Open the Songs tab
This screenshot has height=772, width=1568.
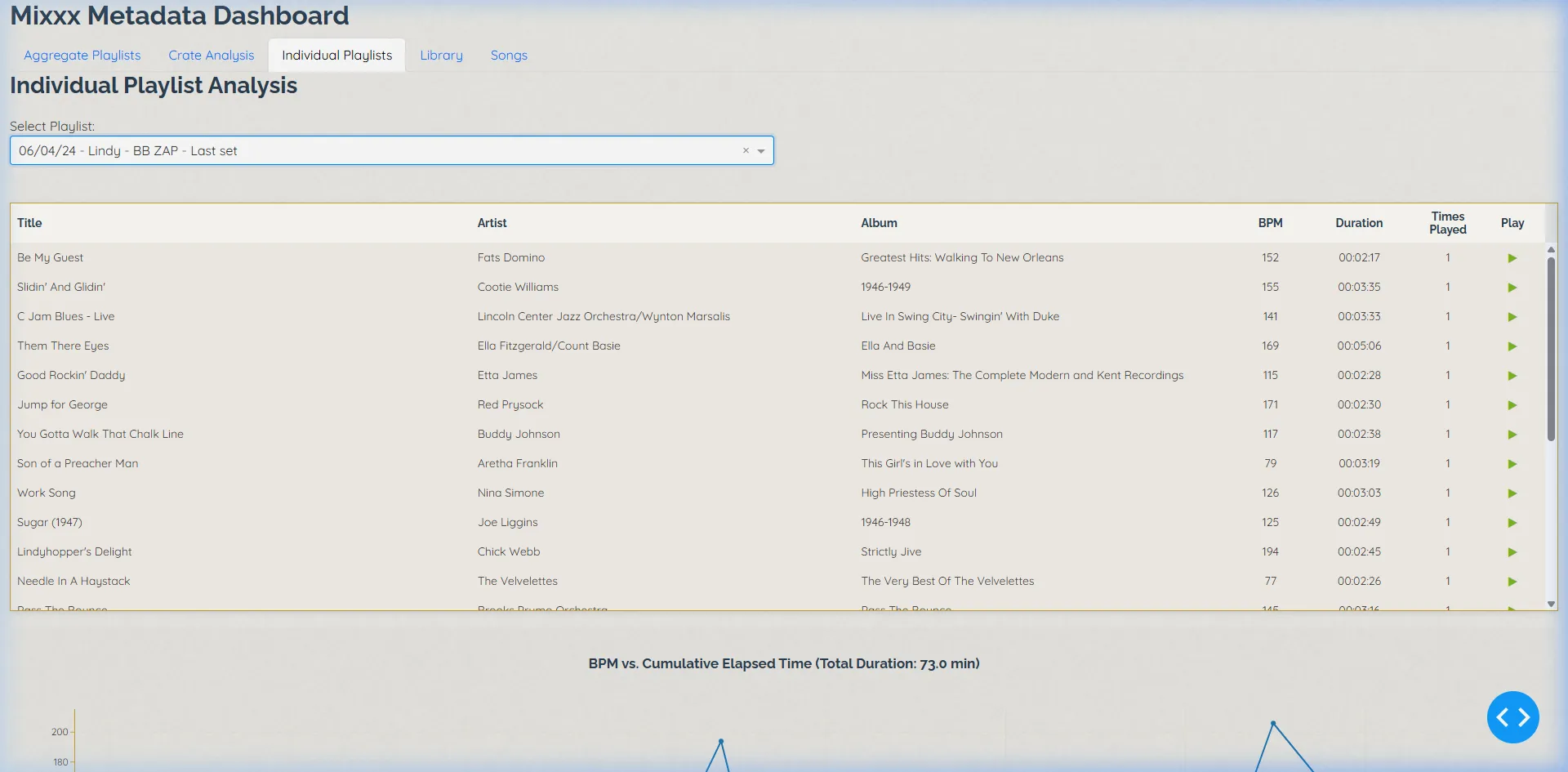pyautogui.click(x=509, y=56)
